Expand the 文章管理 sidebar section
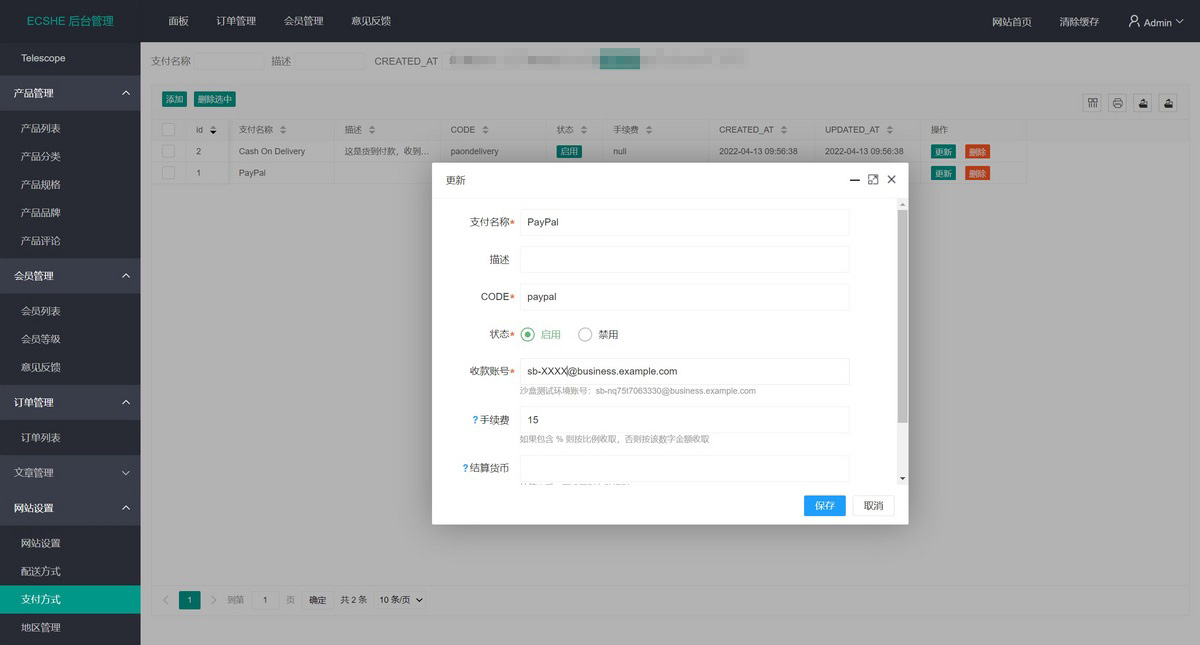 pos(125,472)
